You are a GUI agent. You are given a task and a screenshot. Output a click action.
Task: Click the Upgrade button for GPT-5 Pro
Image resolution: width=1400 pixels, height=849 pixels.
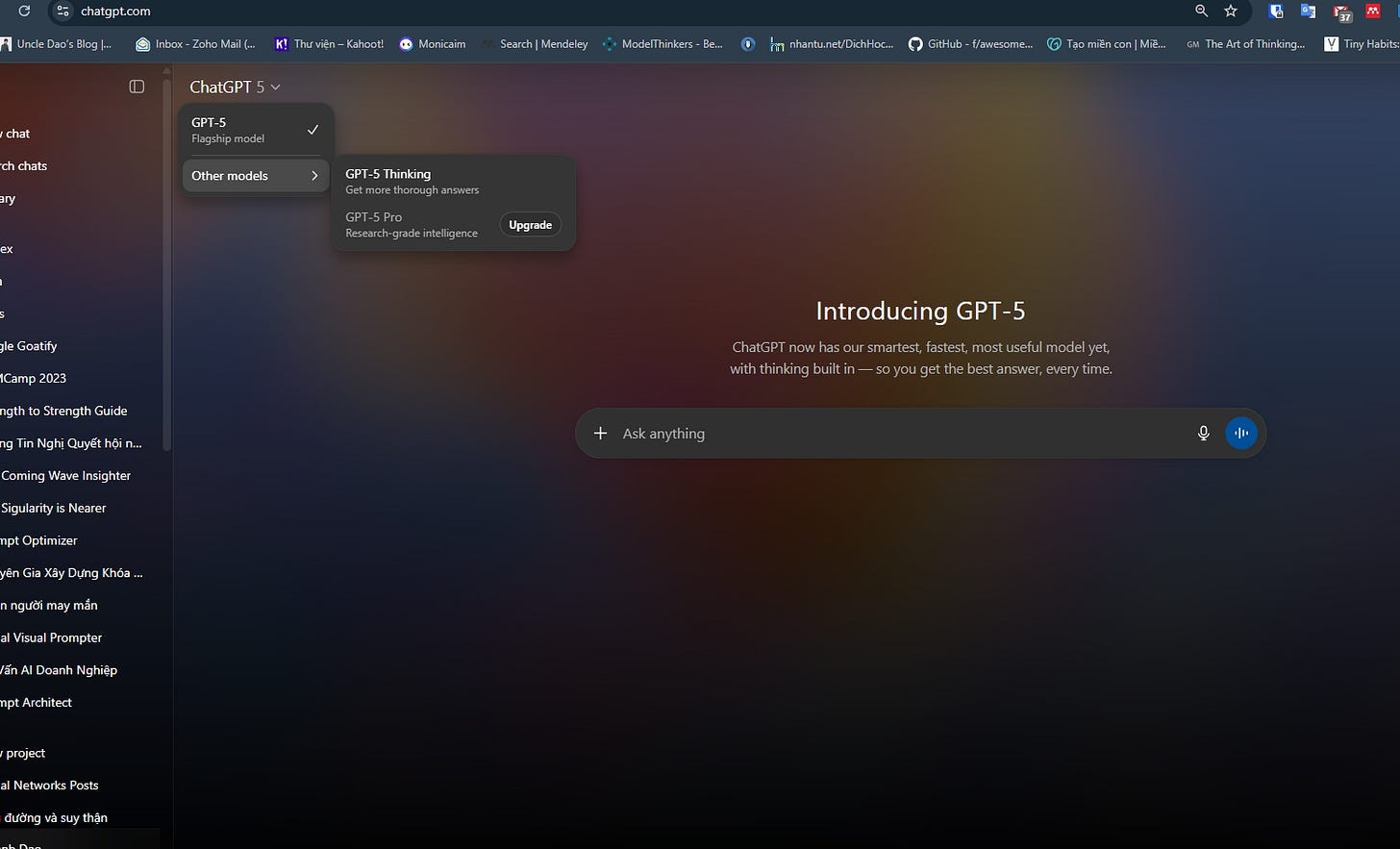click(530, 225)
